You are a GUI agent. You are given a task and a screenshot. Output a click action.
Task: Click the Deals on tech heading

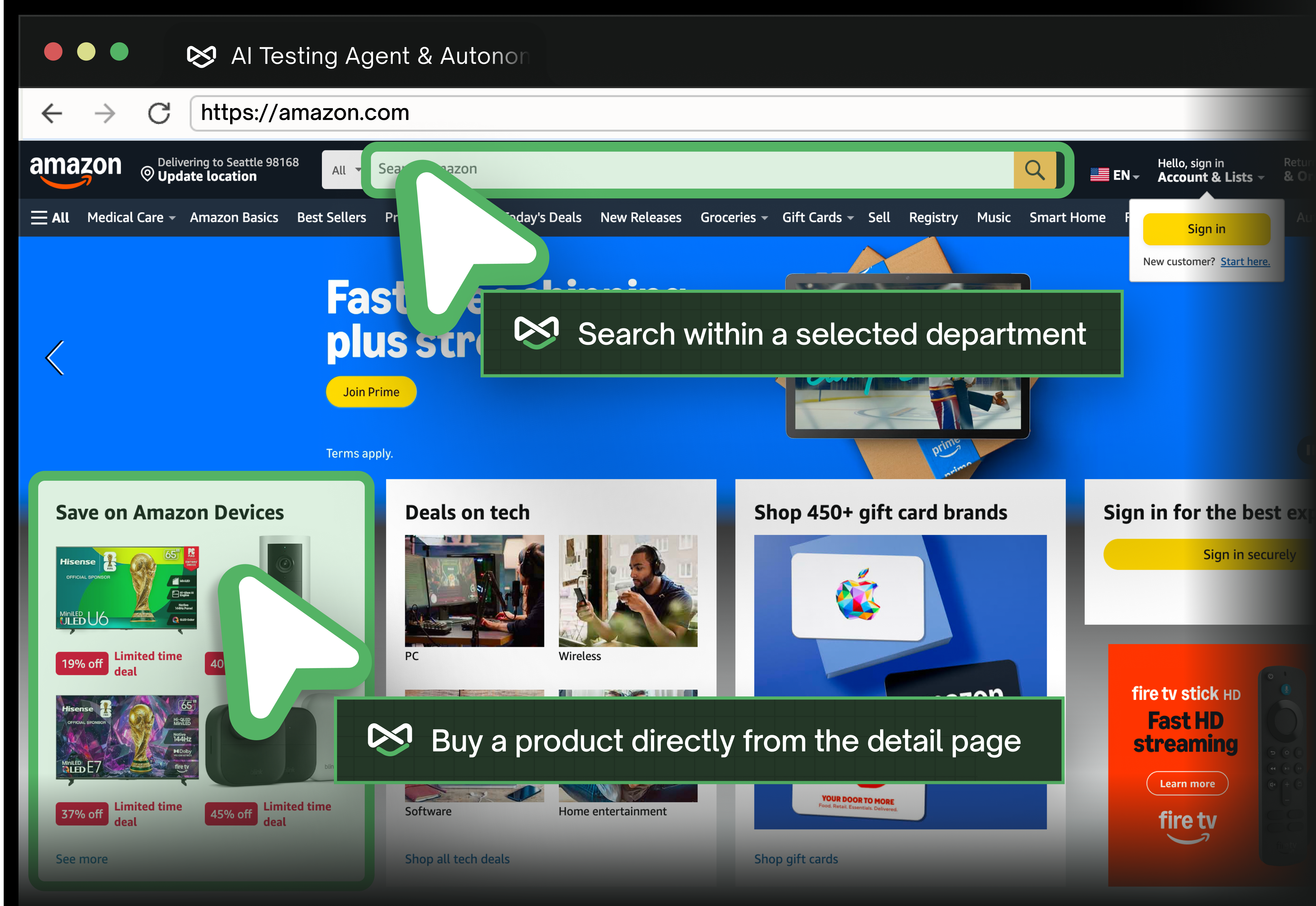[x=467, y=512]
